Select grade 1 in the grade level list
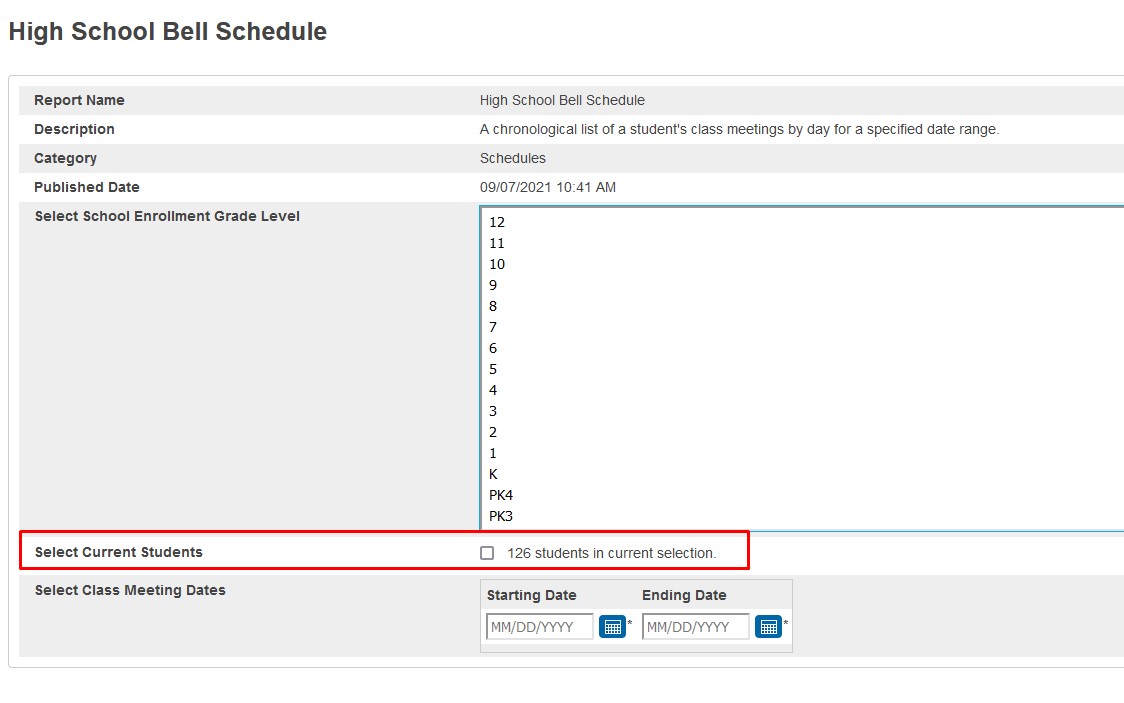Image resolution: width=1124 pixels, height=703 pixels. (x=493, y=453)
